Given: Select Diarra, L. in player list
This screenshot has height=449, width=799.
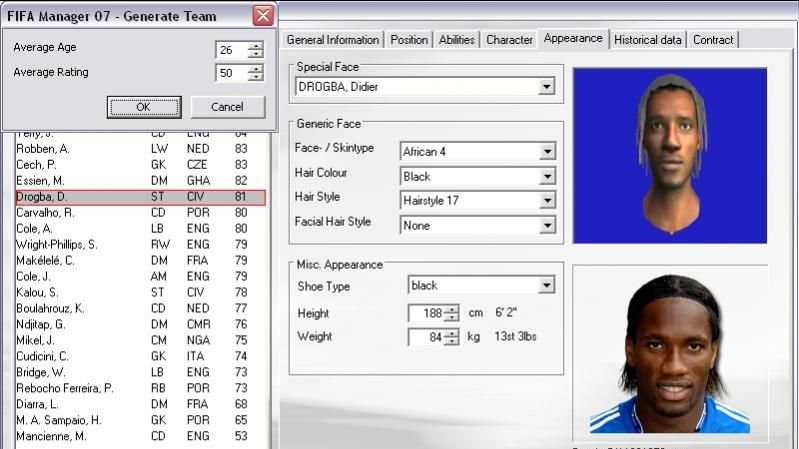Looking at the screenshot, I should [x=141, y=404].
